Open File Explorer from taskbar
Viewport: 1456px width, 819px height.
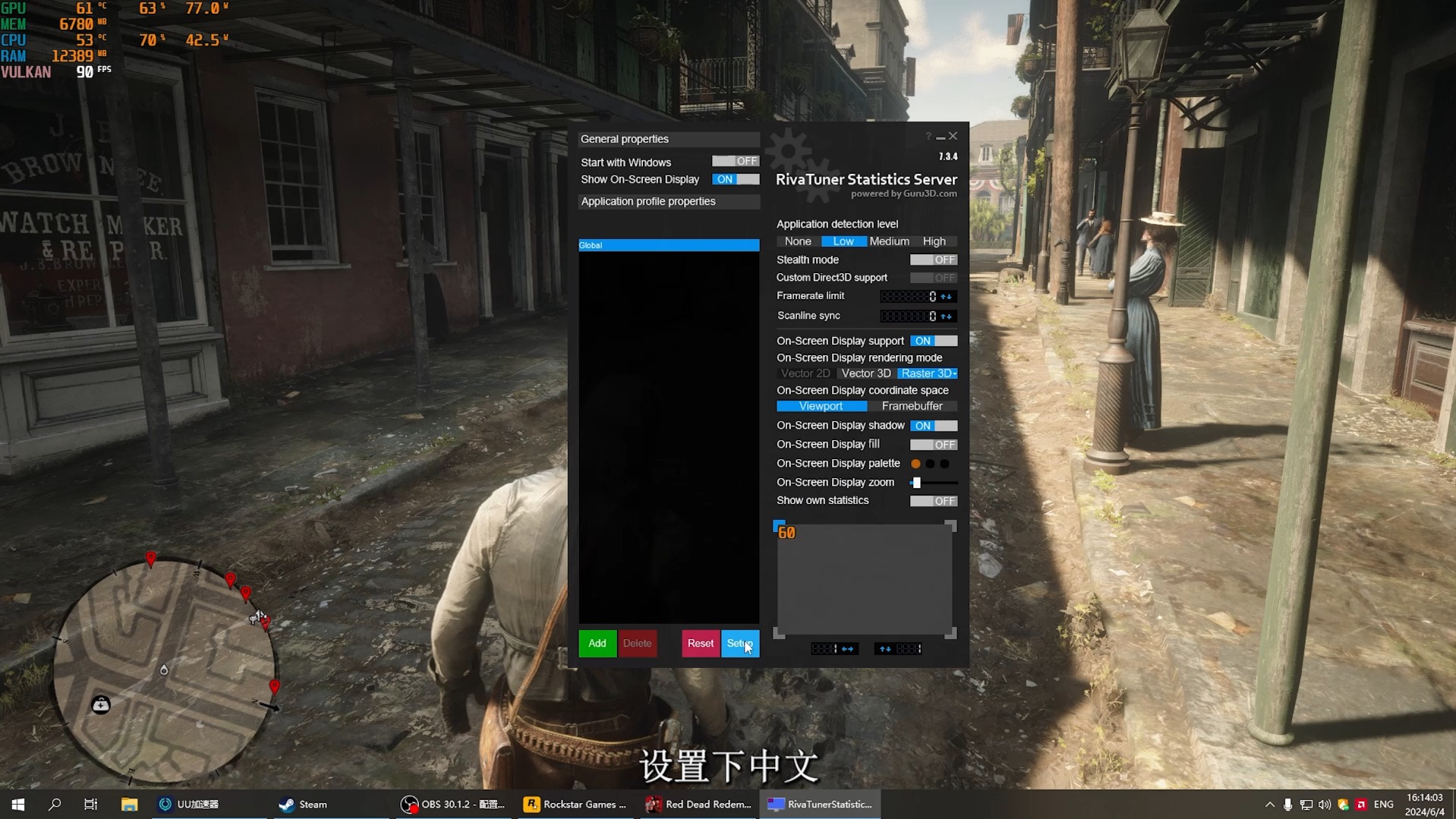(x=129, y=805)
